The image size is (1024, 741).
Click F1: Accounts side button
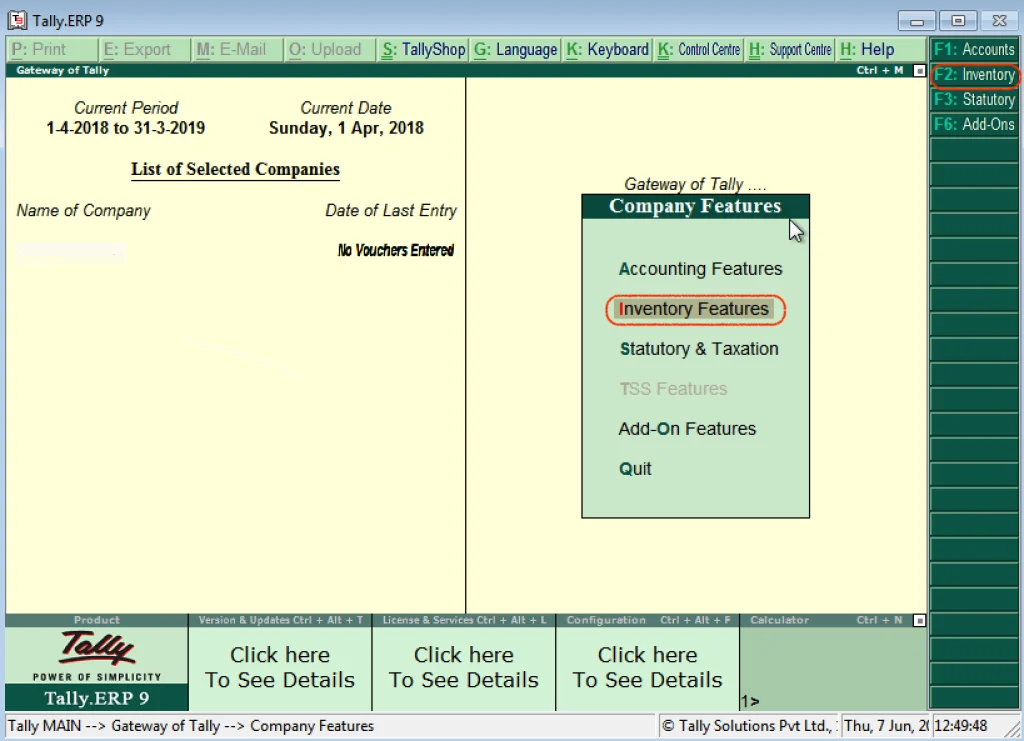tap(974, 50)
